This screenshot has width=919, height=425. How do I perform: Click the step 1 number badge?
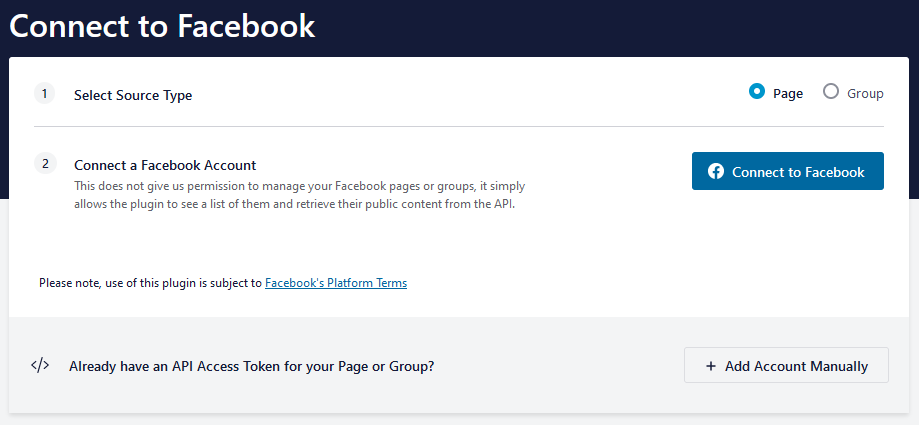click(x=44, y=94)
